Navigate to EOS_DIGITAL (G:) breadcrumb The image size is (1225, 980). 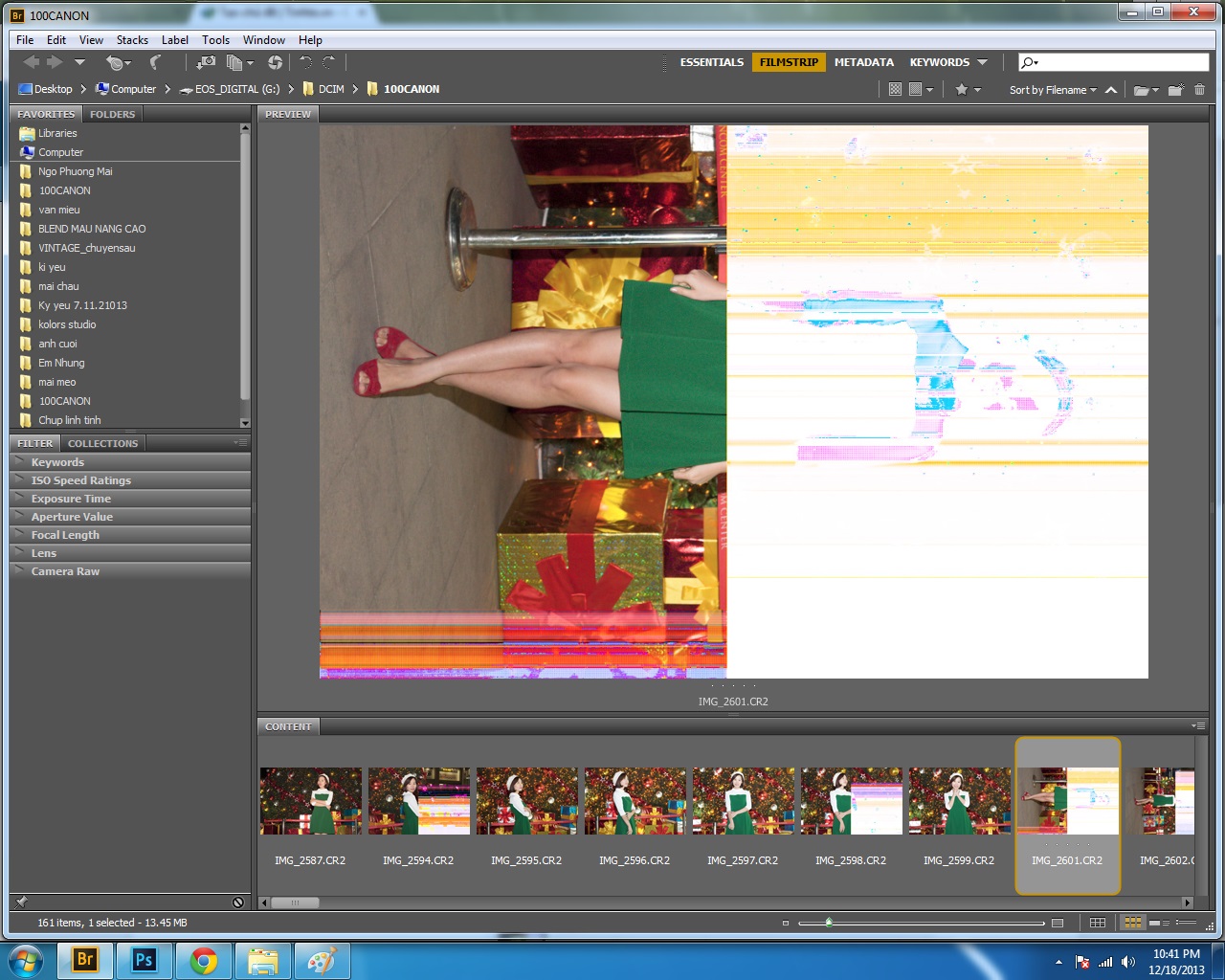click(230, 89)
